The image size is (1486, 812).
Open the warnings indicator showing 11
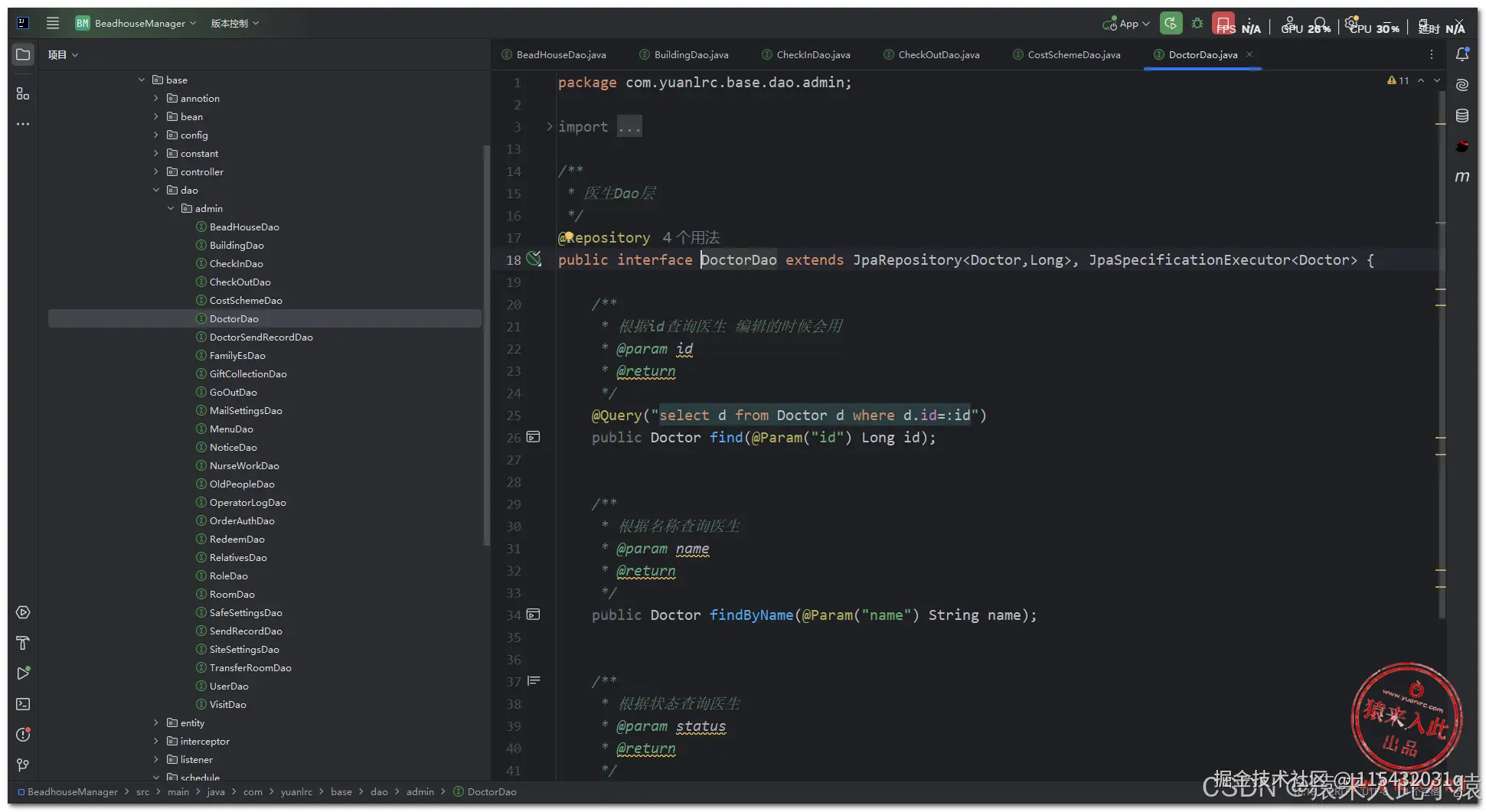coord(1398,80)
